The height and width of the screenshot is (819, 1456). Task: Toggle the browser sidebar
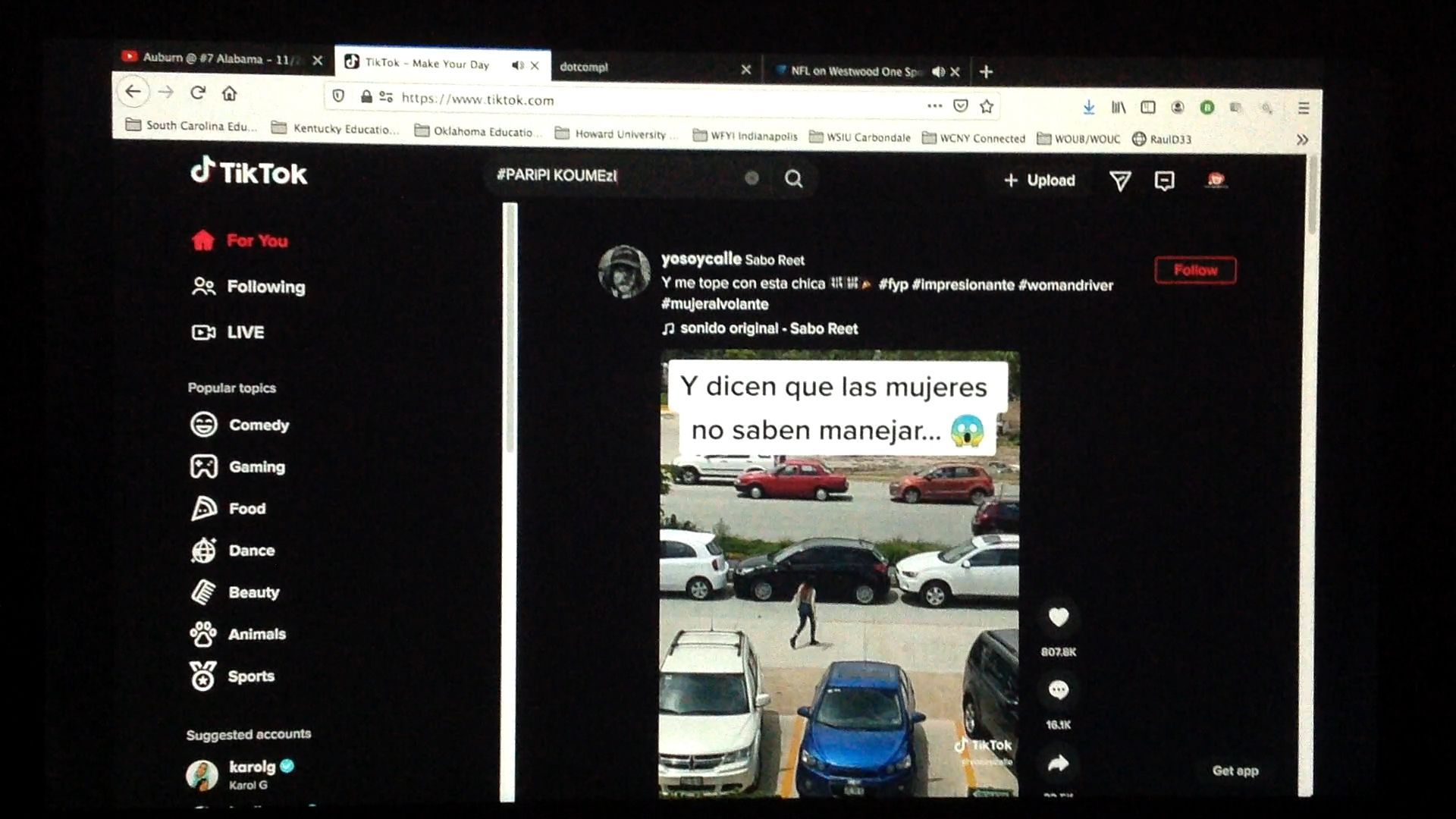1148,107
